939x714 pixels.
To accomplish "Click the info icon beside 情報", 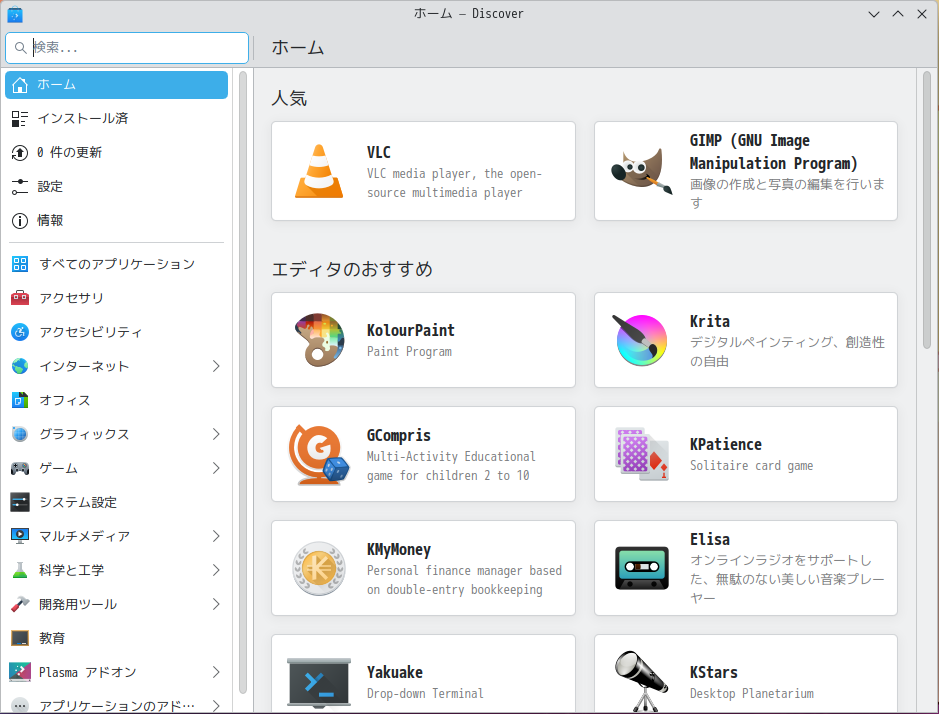I will 20,221.
